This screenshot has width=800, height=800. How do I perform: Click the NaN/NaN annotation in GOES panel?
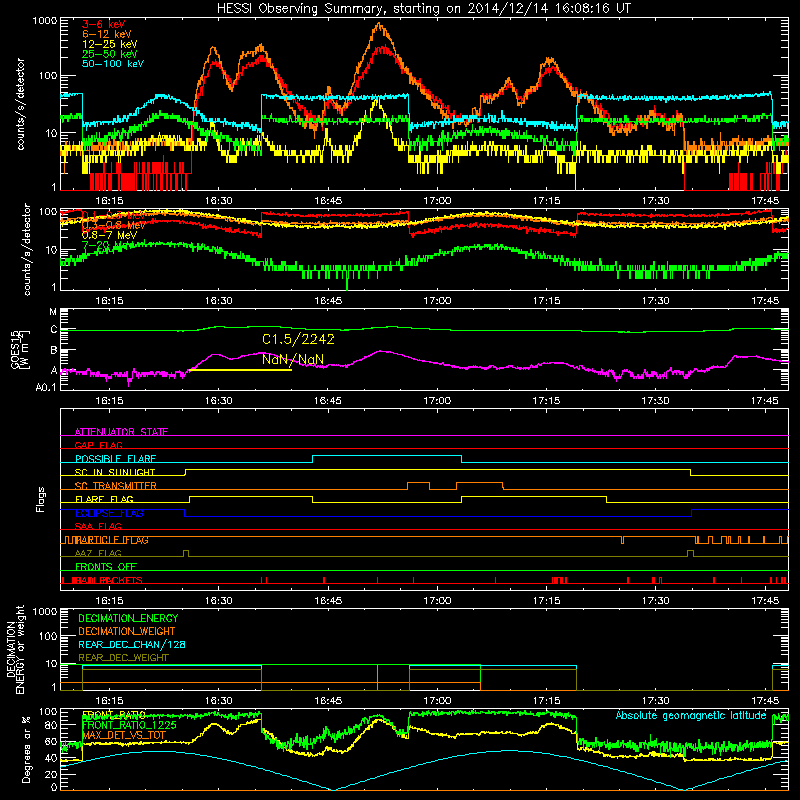coord(293,359)
